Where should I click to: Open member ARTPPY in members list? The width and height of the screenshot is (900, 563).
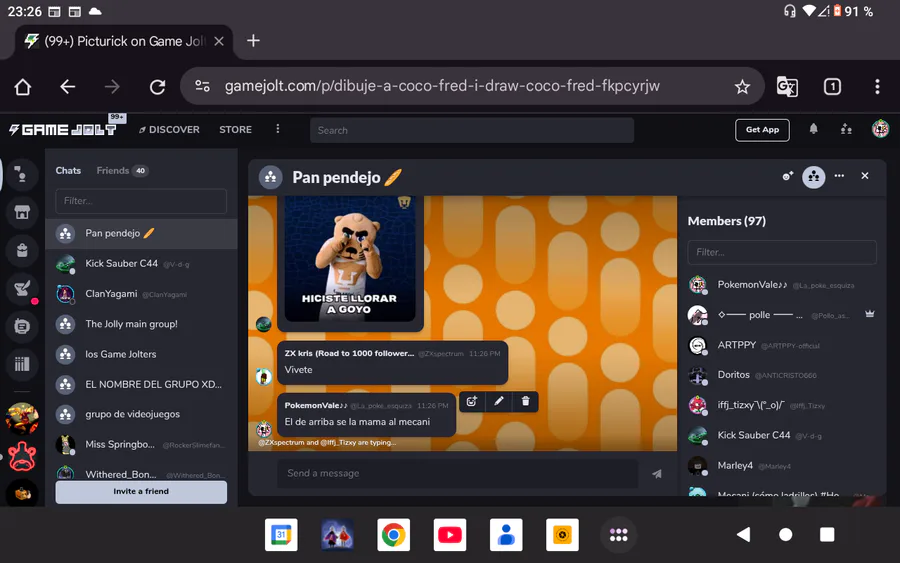point(782,345)
